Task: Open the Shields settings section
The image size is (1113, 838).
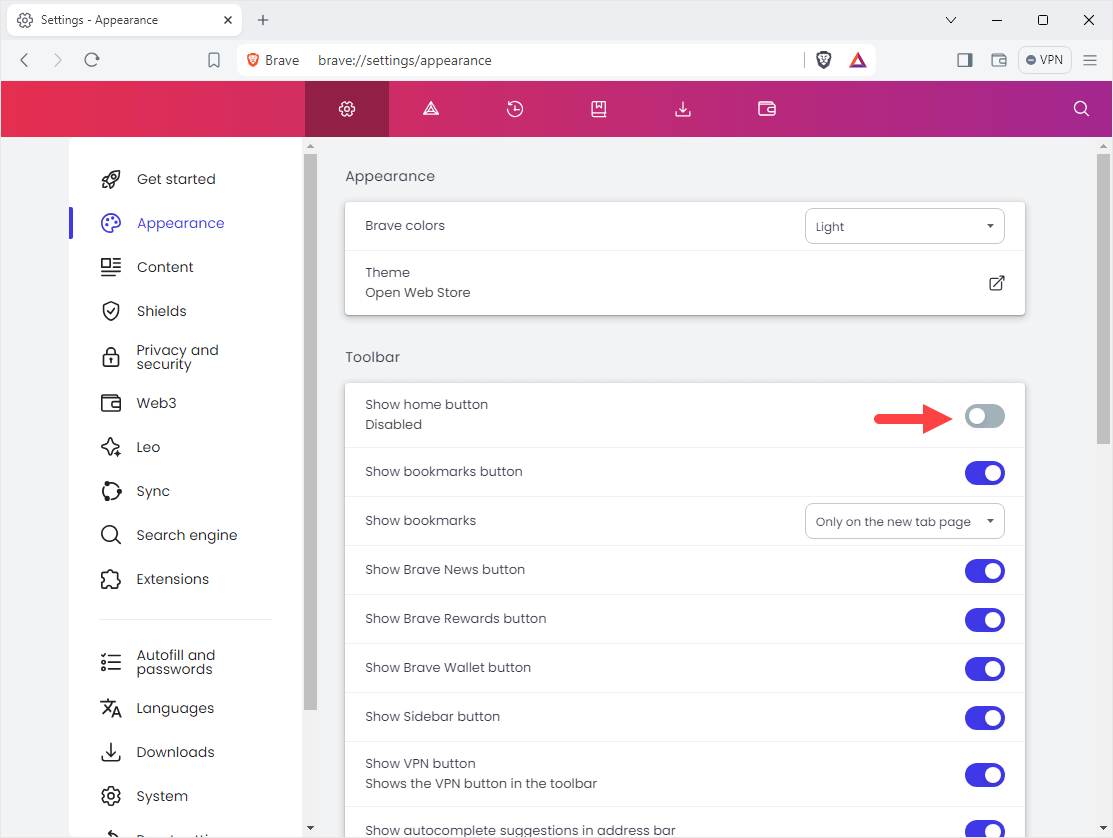Action: (x=162, y=312)
